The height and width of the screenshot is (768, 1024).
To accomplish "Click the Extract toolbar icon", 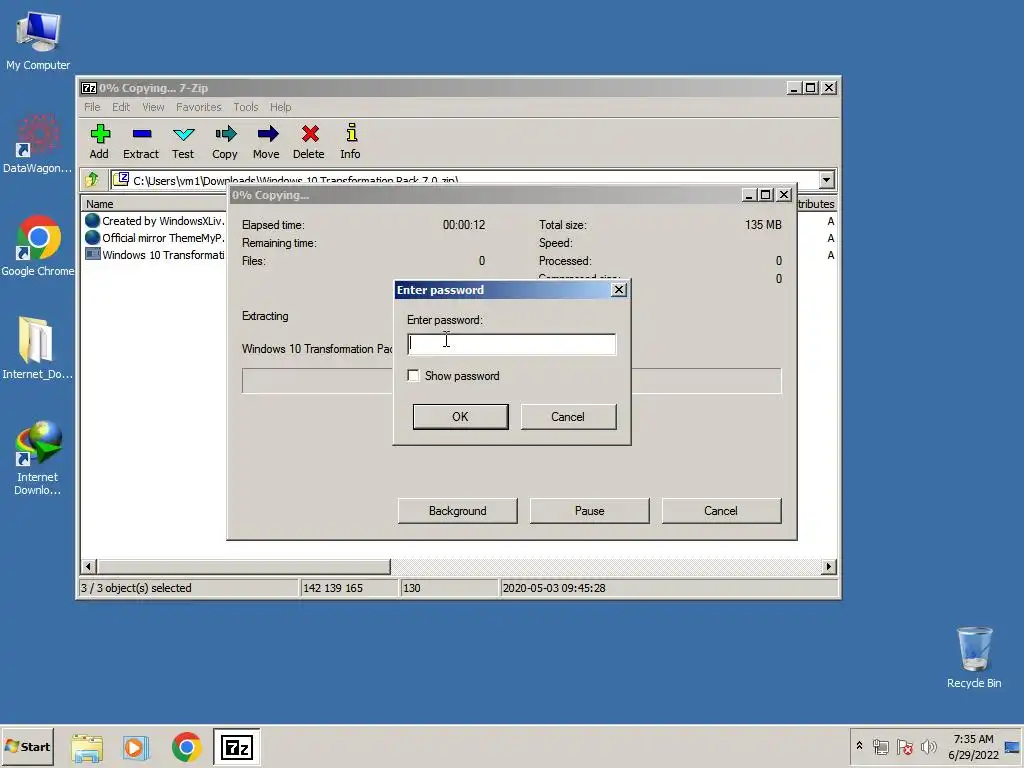I will coord(141,141).
